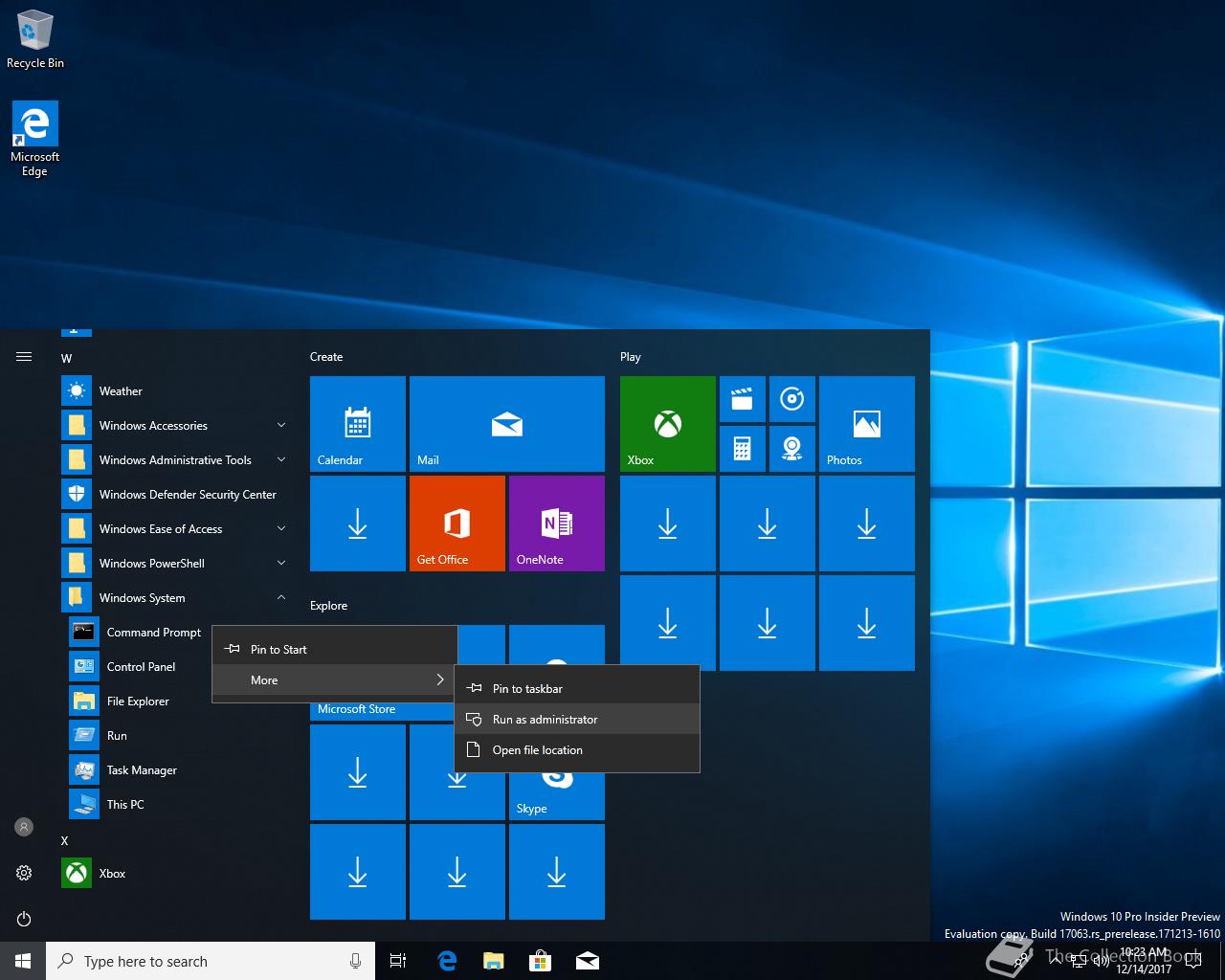Click the download tile below the Xbox tile
The width and height of the screenshot is (1225, 980).
tap(668, 523)
